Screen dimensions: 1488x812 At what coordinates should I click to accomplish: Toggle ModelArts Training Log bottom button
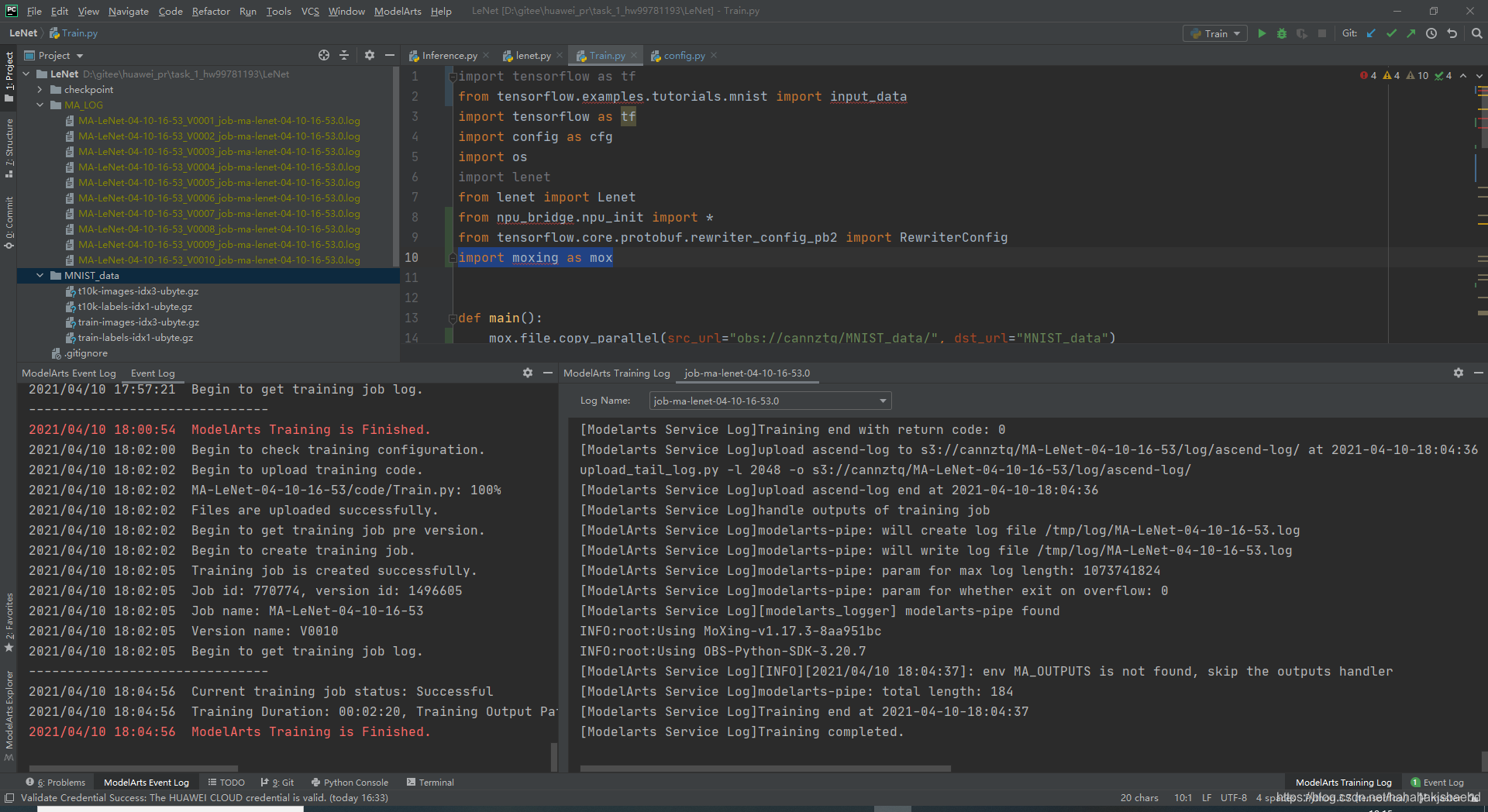click(x=1344, y=783)
